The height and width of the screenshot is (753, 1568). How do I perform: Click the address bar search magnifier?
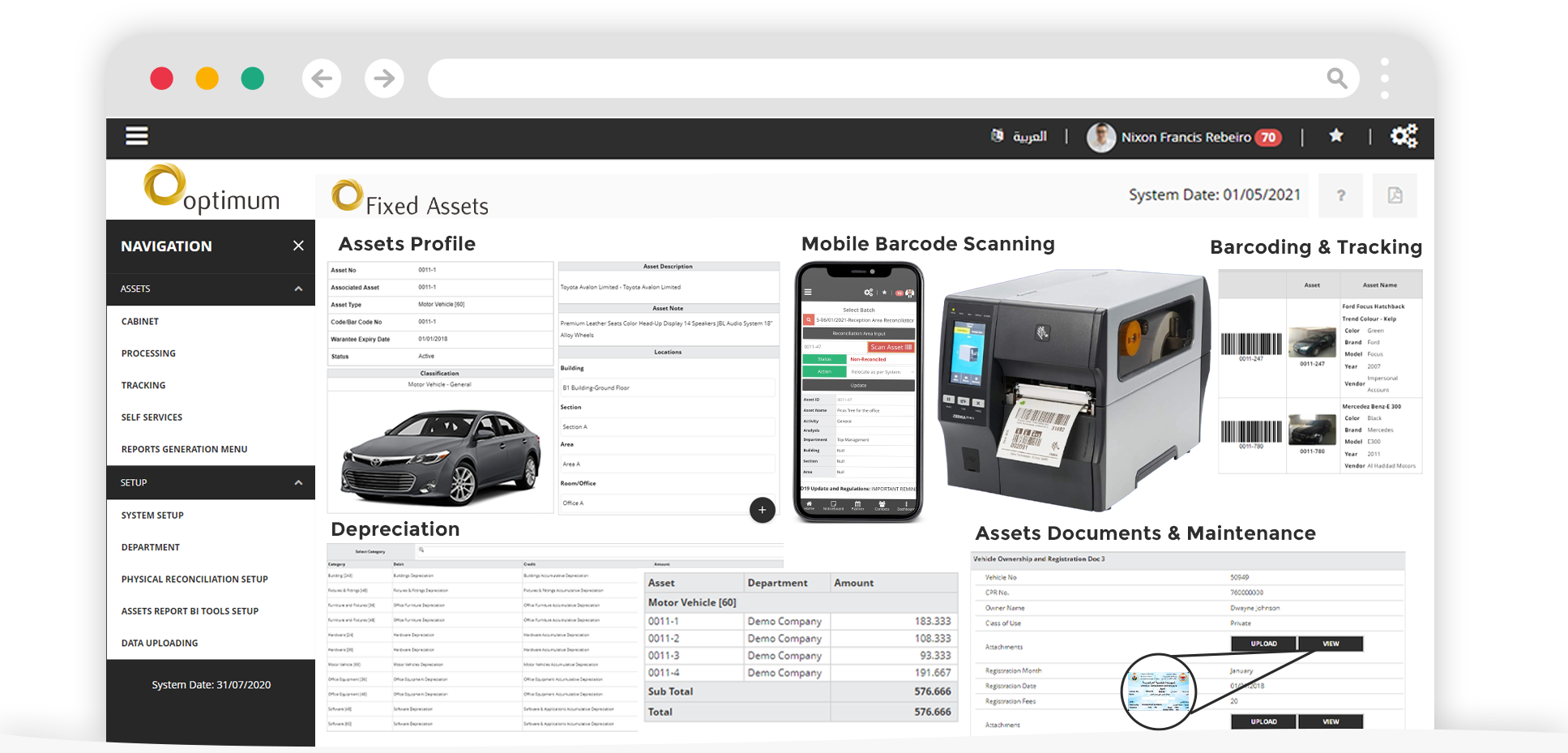pos(1337,79)
